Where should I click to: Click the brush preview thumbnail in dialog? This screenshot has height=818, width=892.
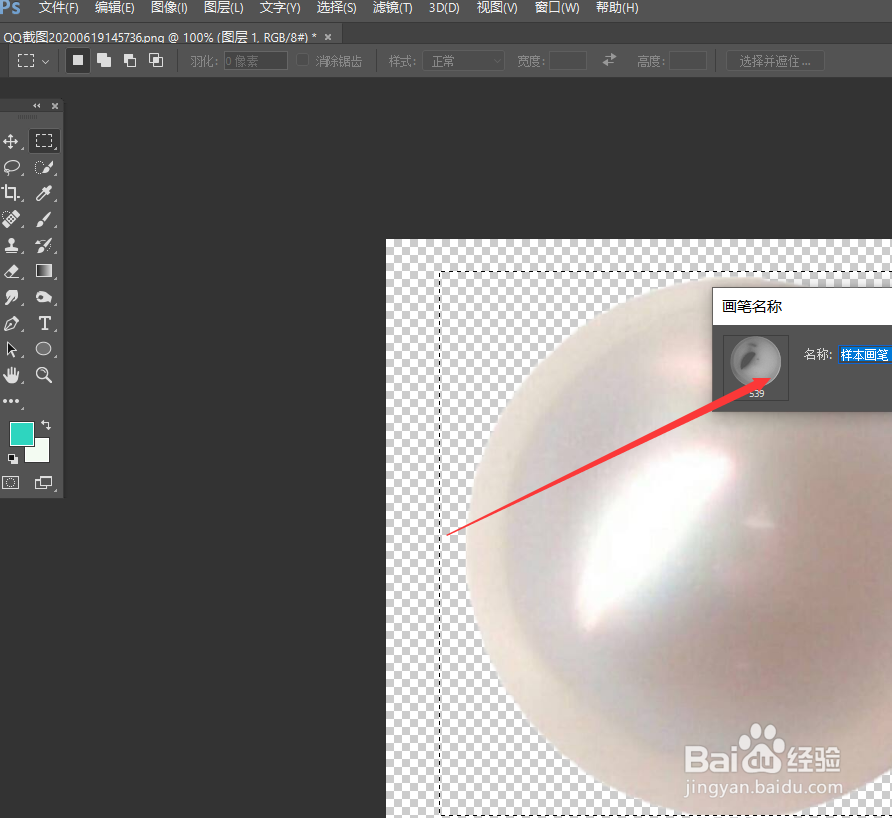coord(755,367)
